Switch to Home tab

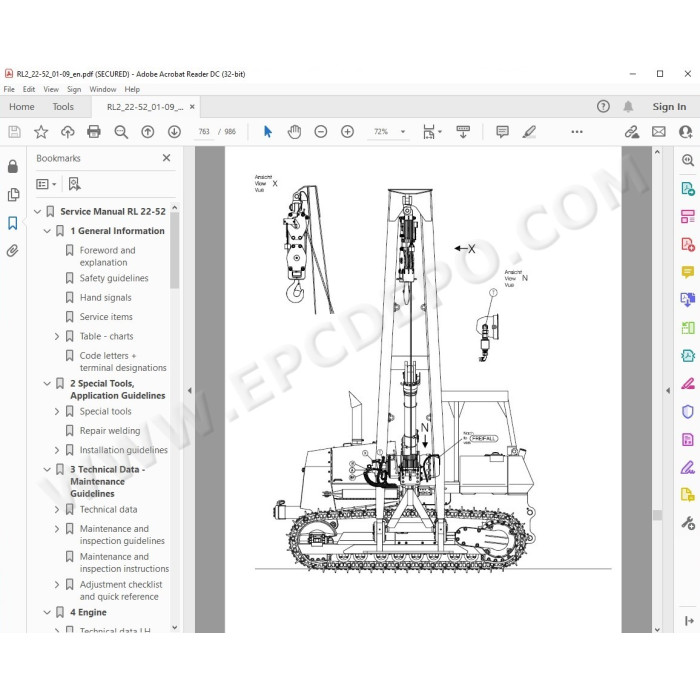[x=22, y=107]
